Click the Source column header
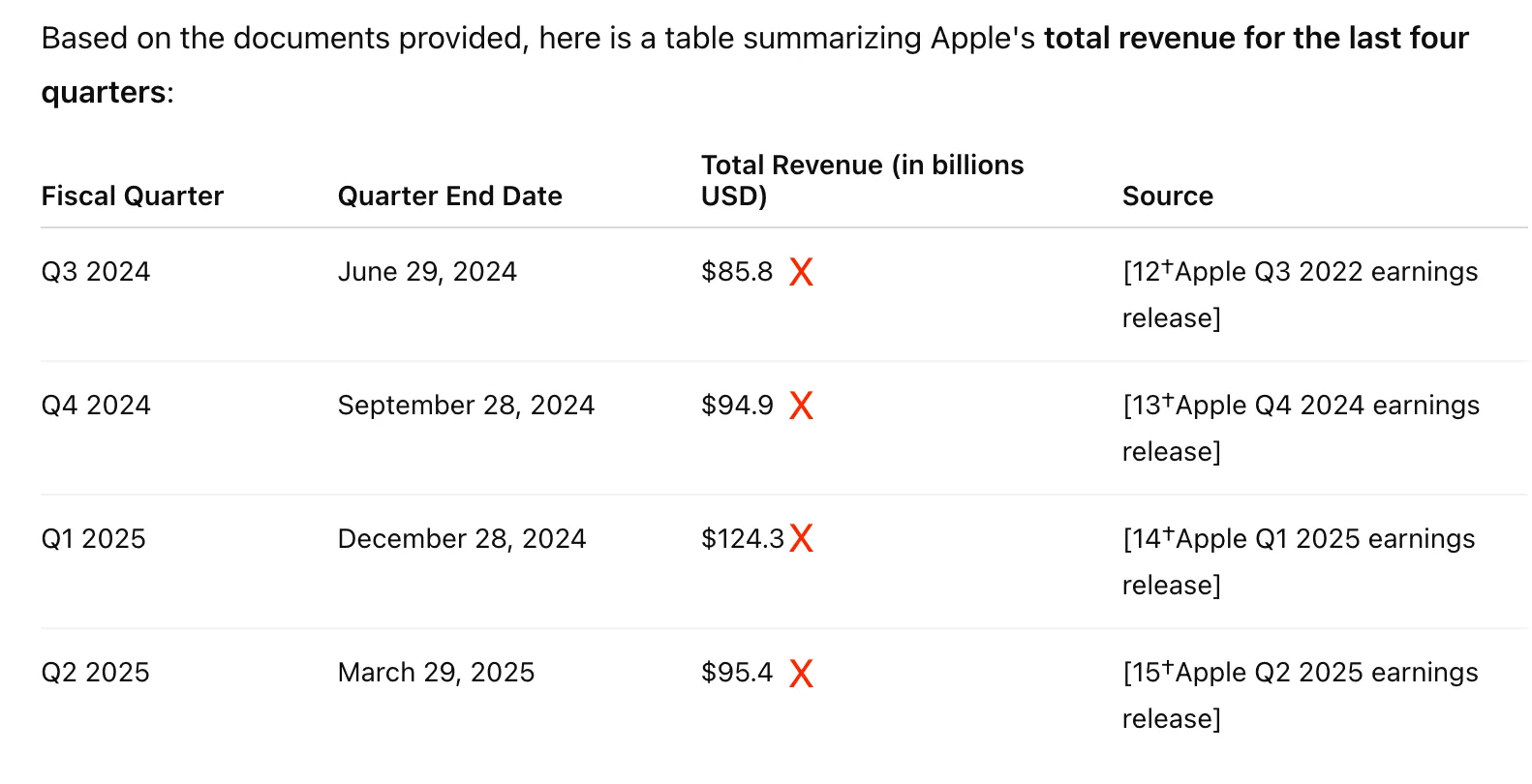Screen dimensions: 1532x784 tap(1167, 196)
